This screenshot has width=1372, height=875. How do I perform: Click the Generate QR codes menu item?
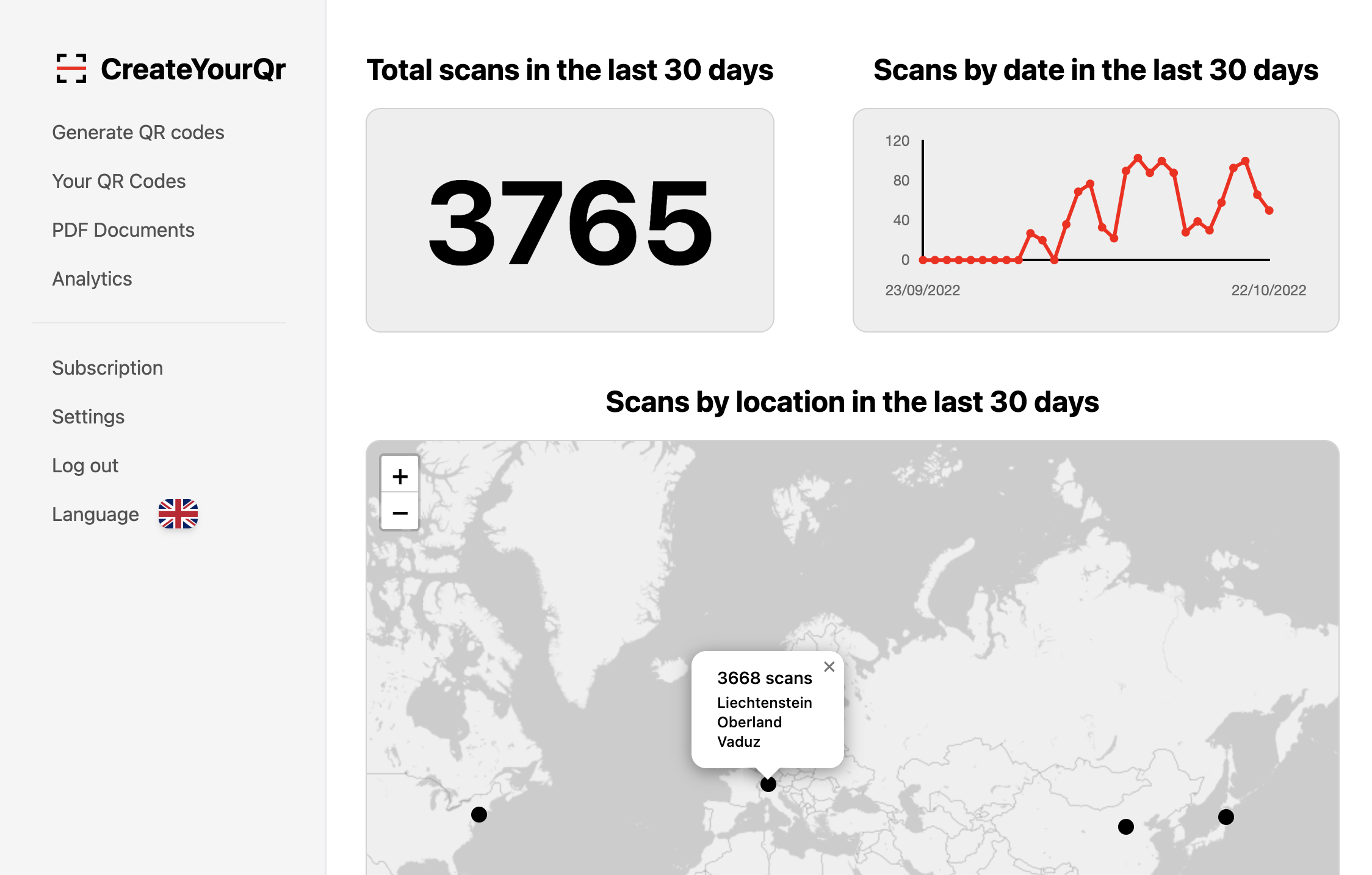tap(138, 132)
